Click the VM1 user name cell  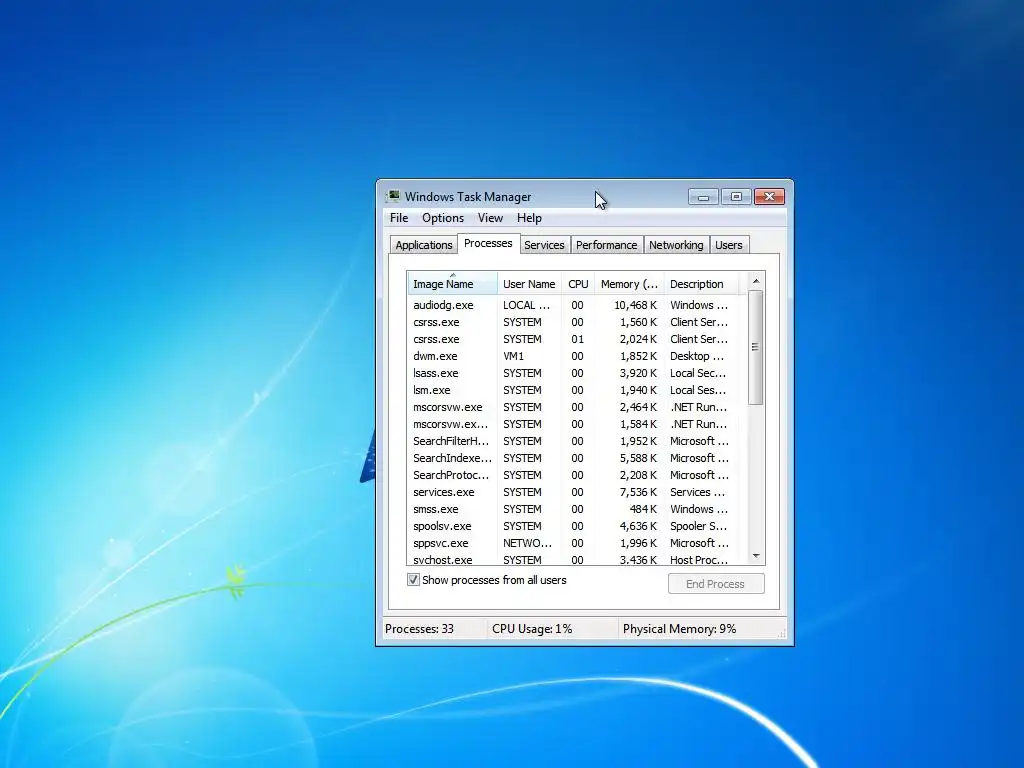point(513,356)
